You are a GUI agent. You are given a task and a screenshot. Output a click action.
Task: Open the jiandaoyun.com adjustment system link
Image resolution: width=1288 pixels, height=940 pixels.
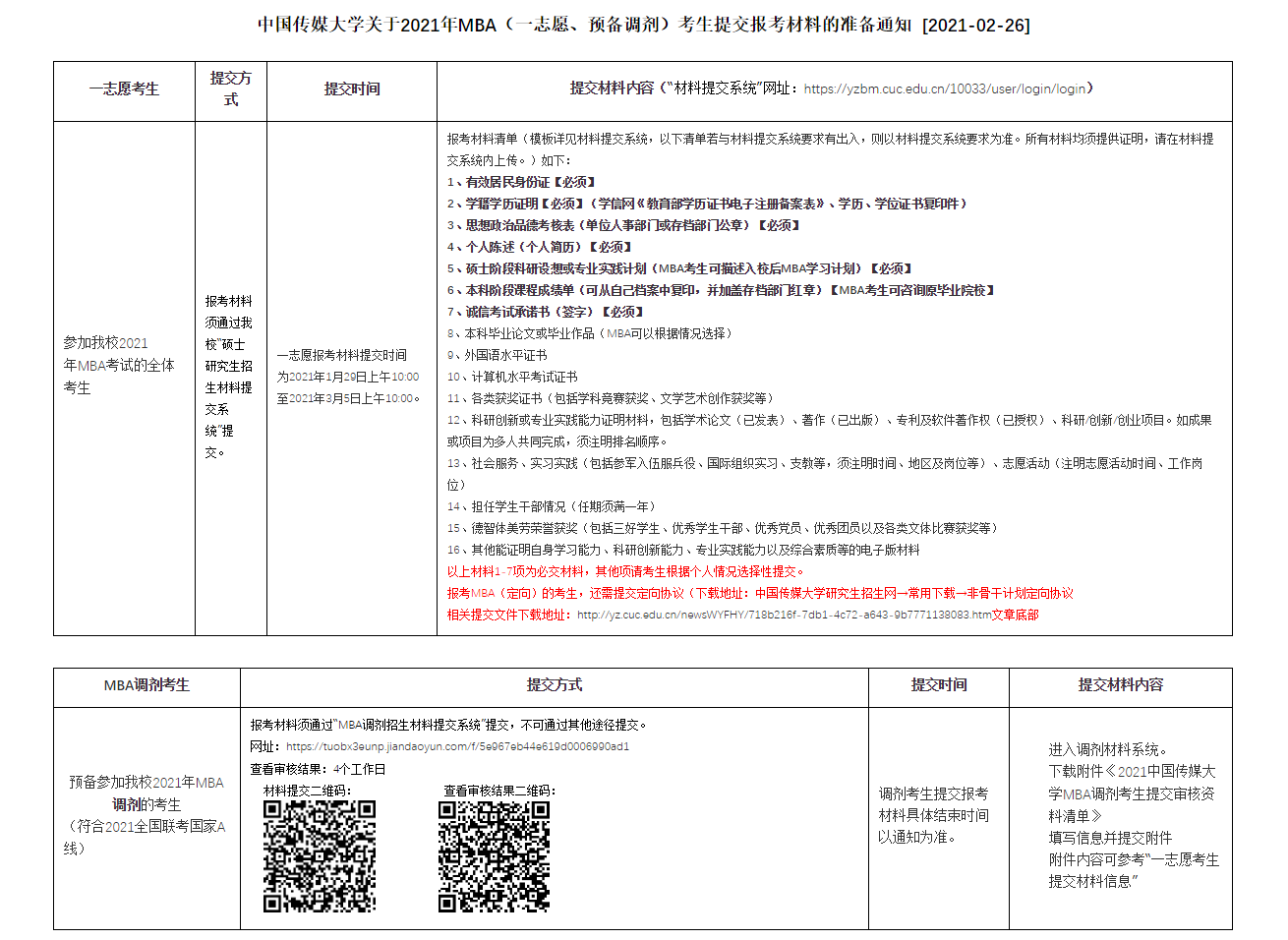457,746
